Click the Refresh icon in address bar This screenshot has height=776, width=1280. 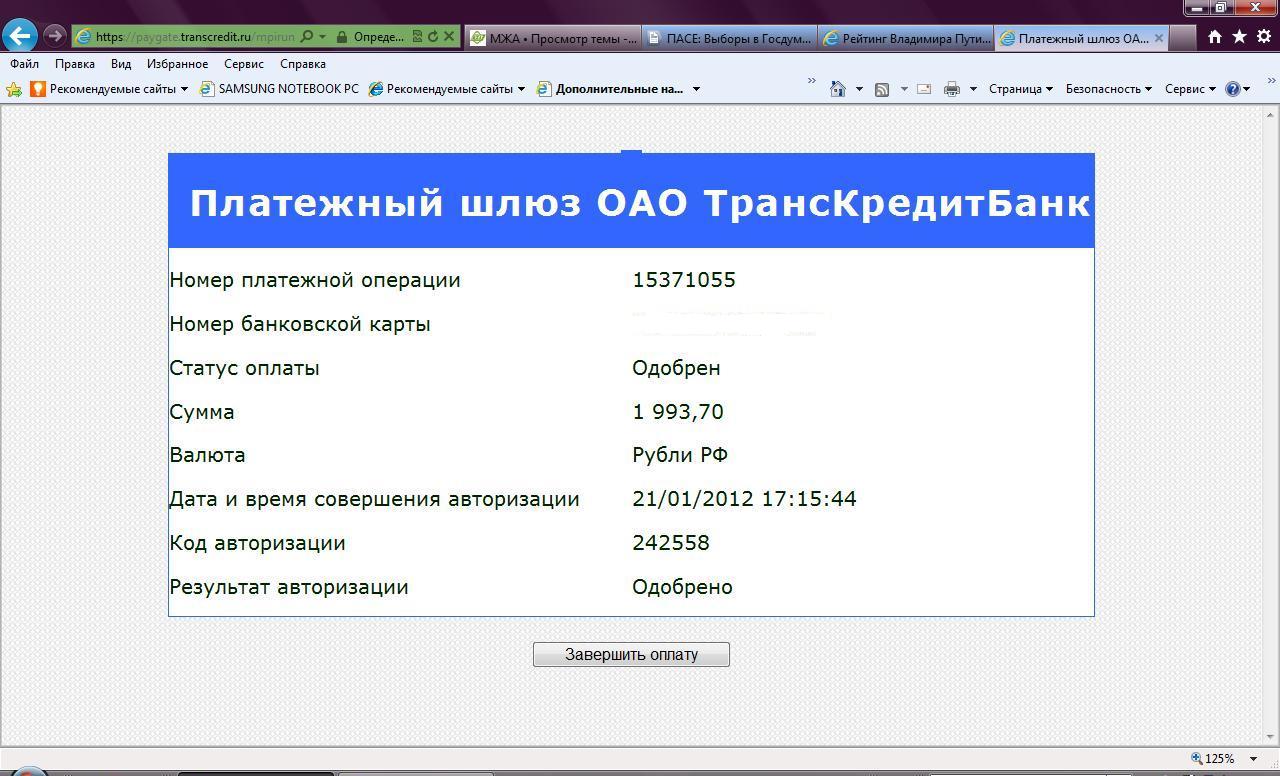click(x=433, y=37)
